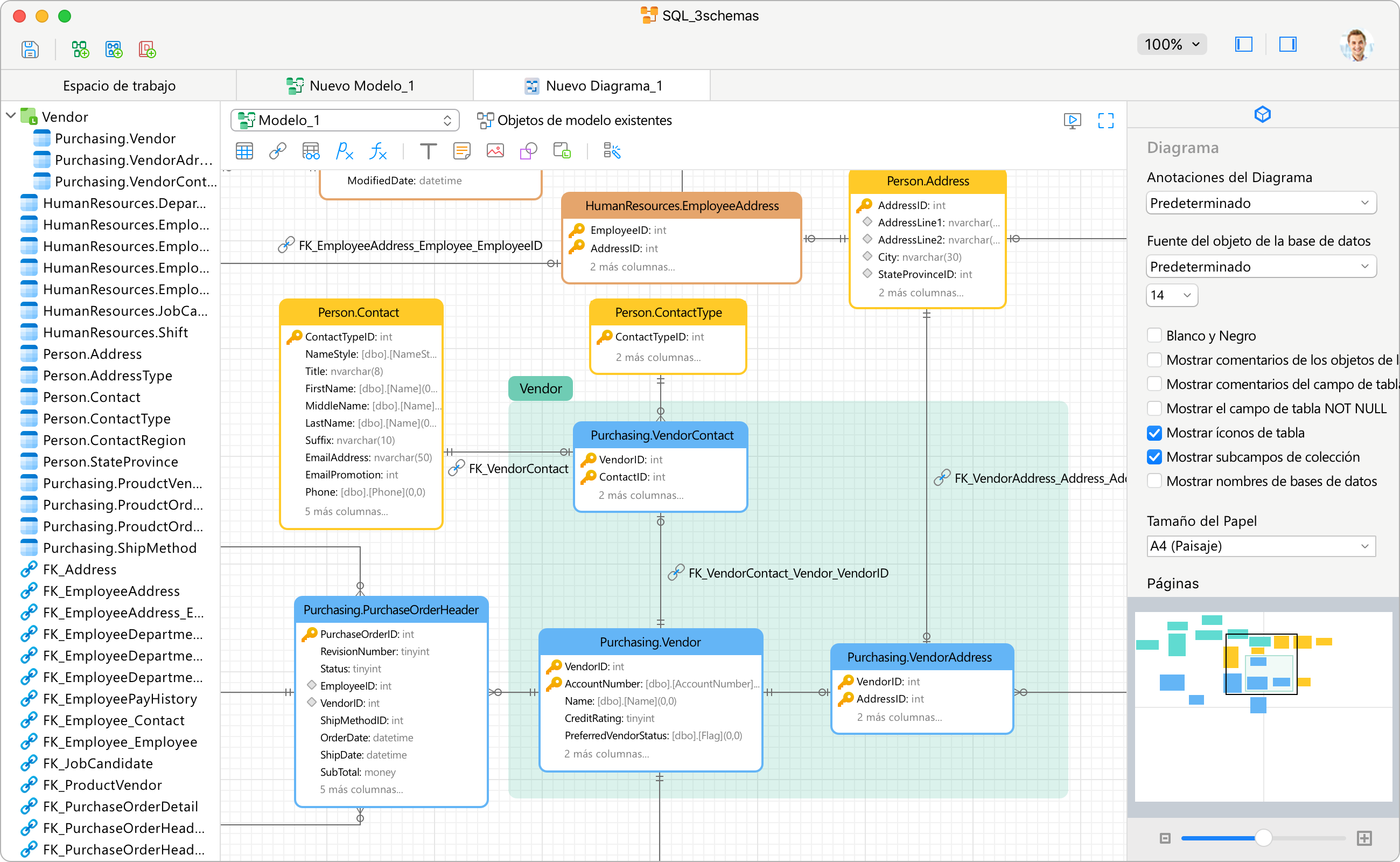Open the user profile avatar
Image resolution: width=1400 pixels, height=862 pixels.
[x=1357, y=45]
